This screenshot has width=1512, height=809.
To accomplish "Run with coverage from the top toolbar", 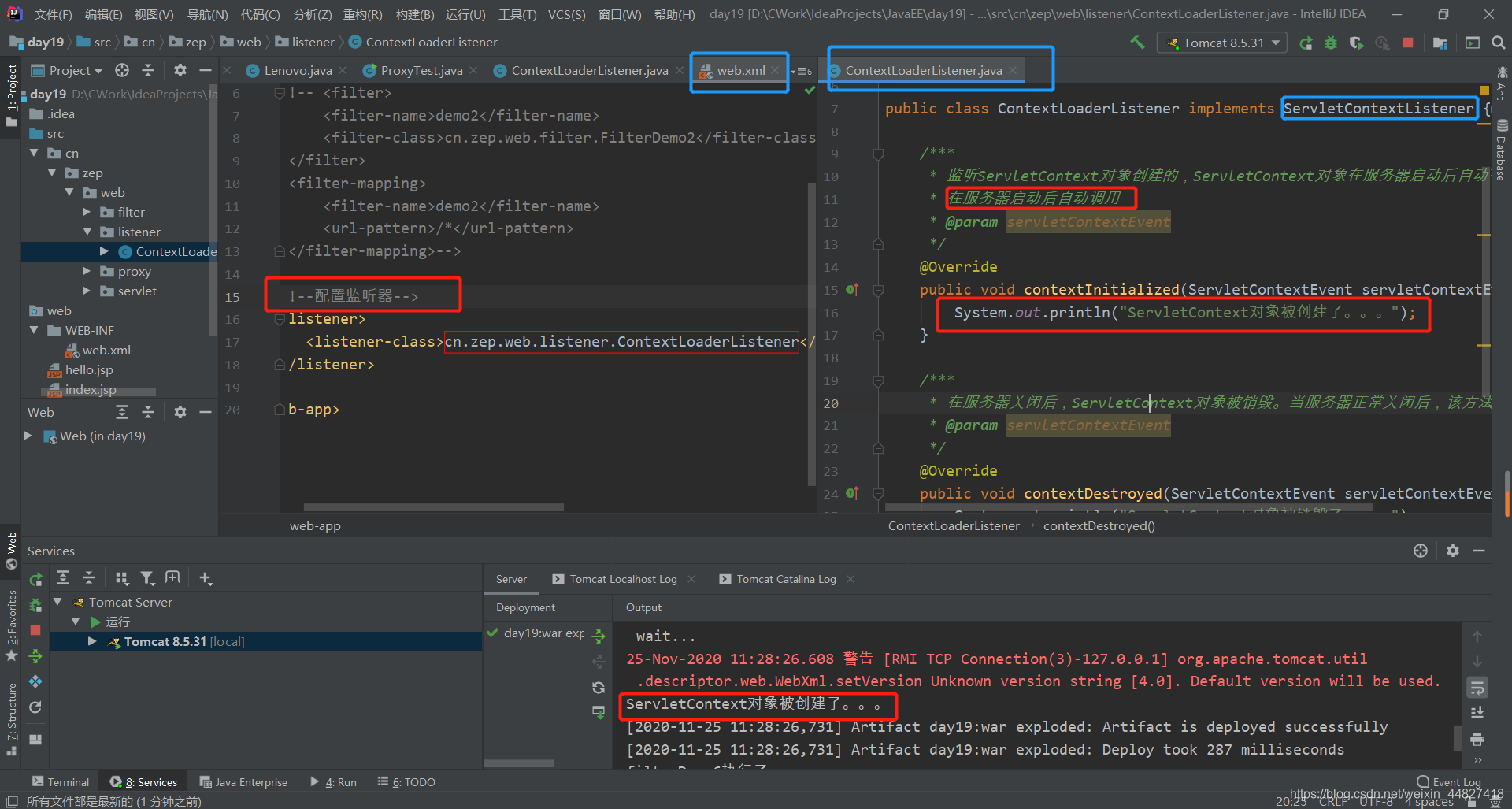I will click(x=1356, y=43).
